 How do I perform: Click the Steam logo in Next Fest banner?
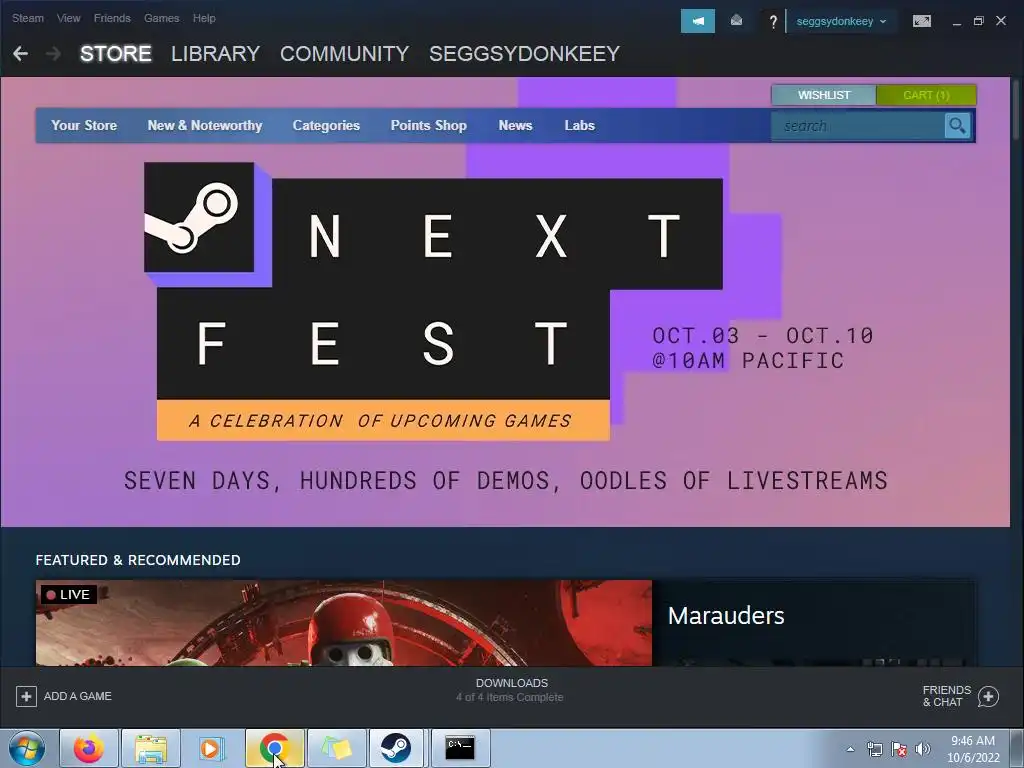pos(199,217)
